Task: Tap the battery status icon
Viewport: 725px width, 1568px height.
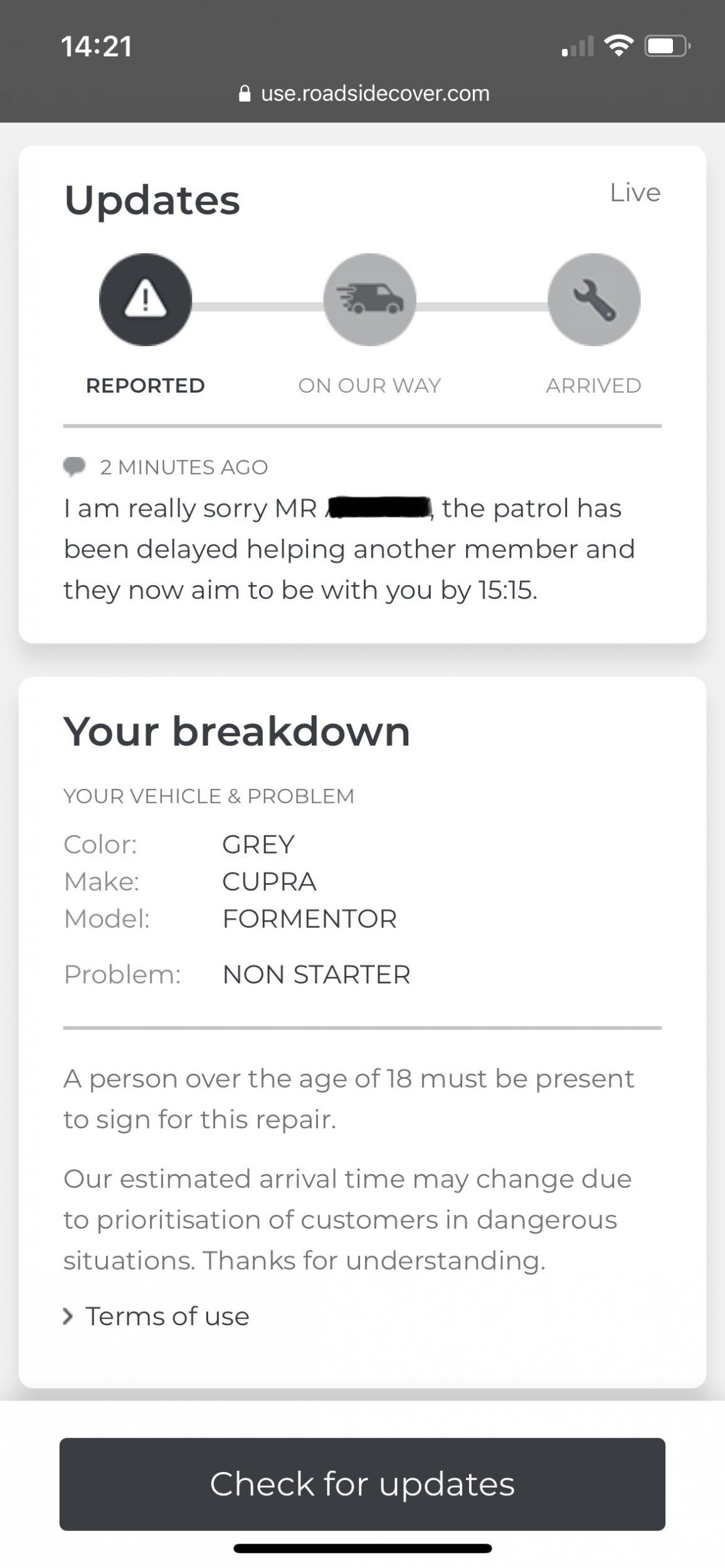Action: 667,46
